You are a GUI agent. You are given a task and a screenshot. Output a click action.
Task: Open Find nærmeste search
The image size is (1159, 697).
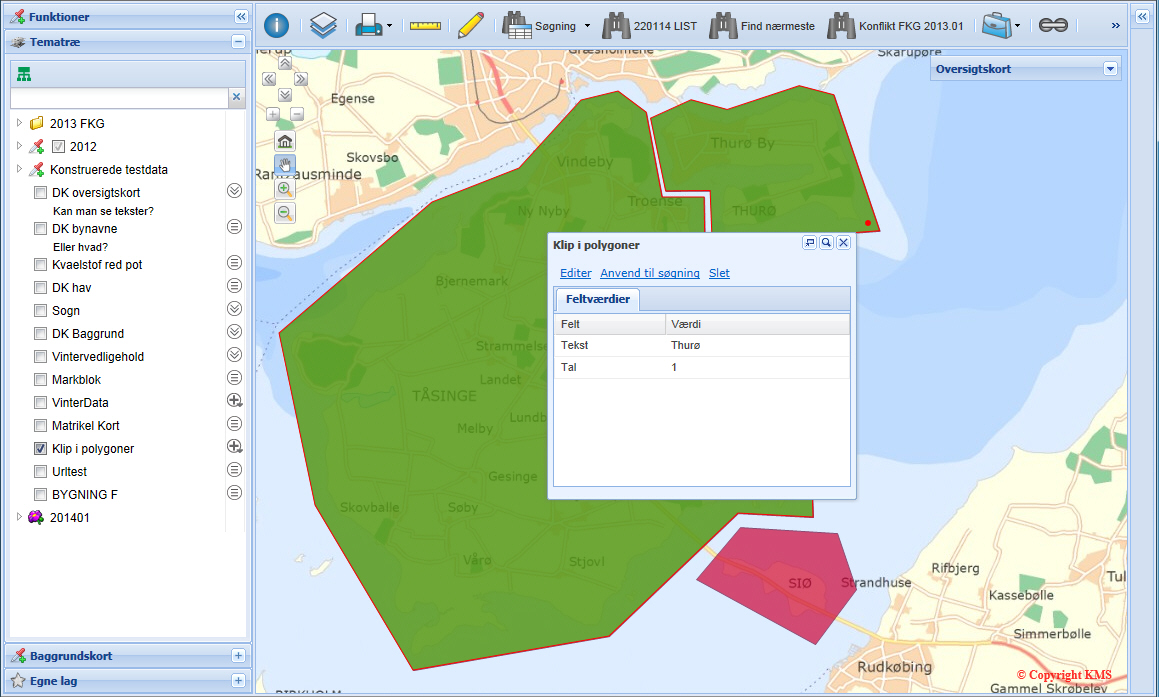tap(762, 26)
